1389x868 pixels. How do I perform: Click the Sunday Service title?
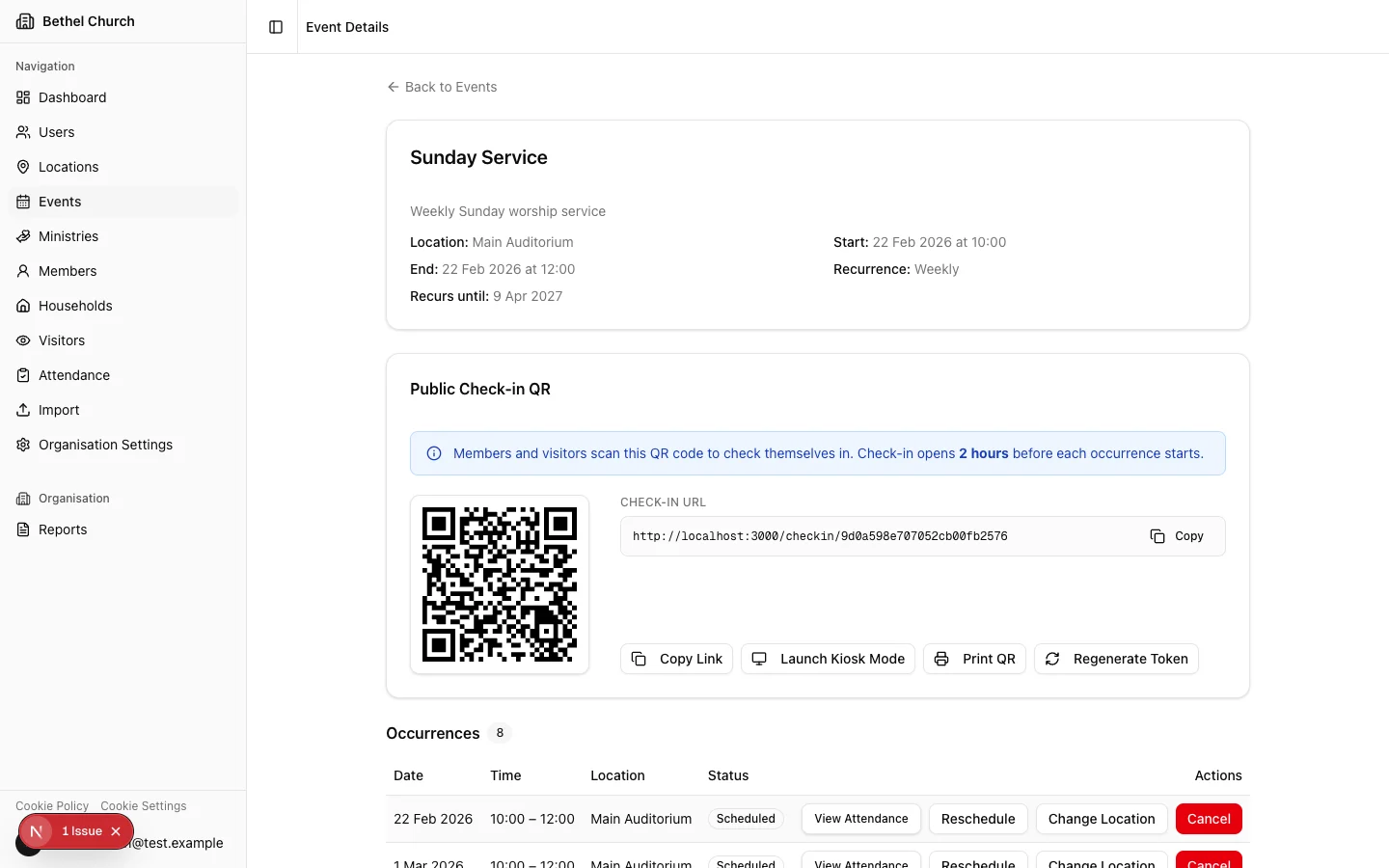tap(478, 157)
